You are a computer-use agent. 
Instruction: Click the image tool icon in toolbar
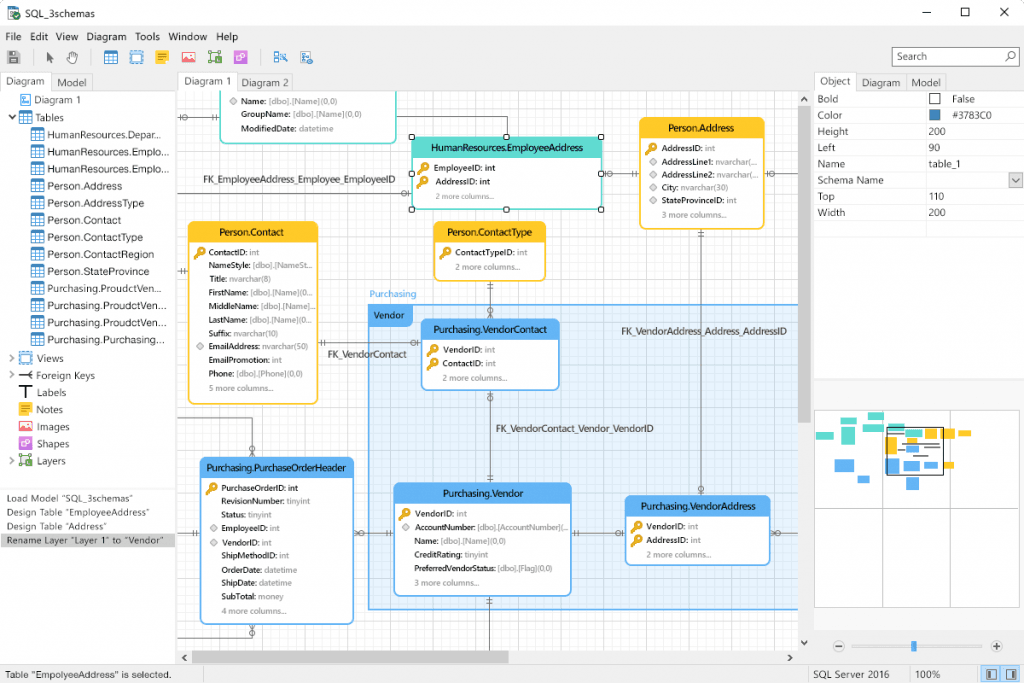[188, 57]
